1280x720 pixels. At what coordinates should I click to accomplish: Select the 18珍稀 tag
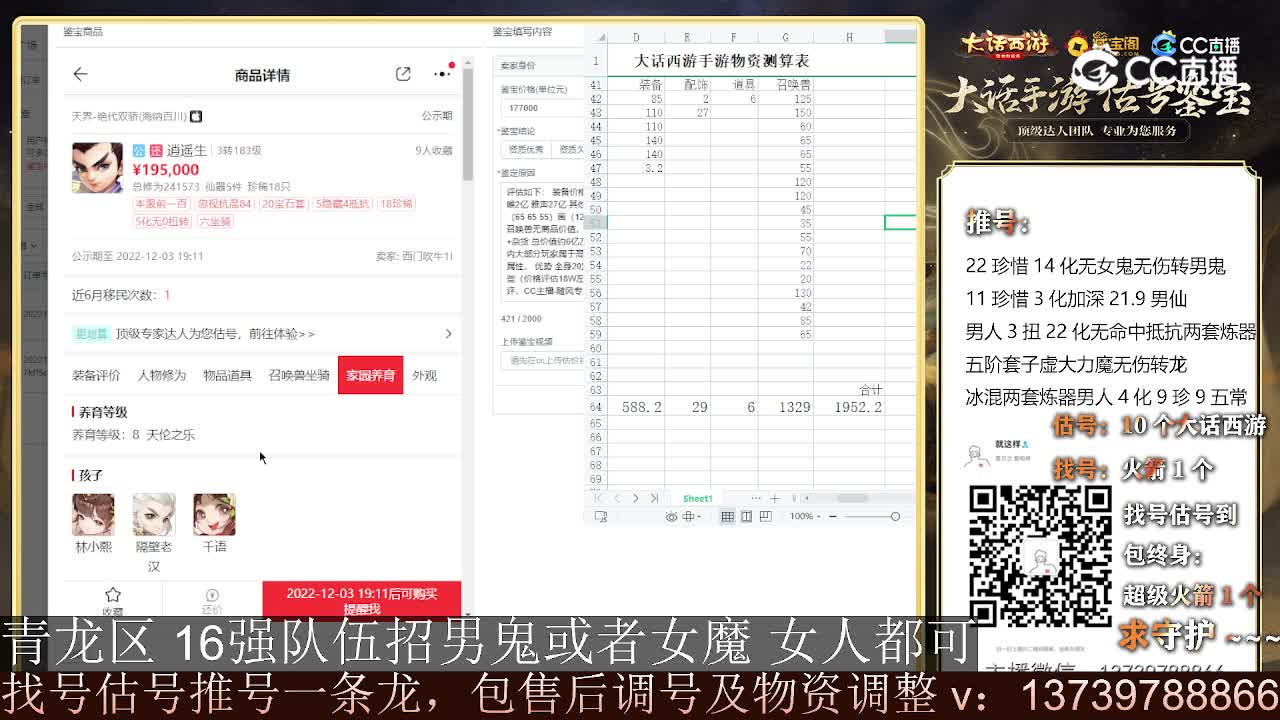[x=395, y=204]
